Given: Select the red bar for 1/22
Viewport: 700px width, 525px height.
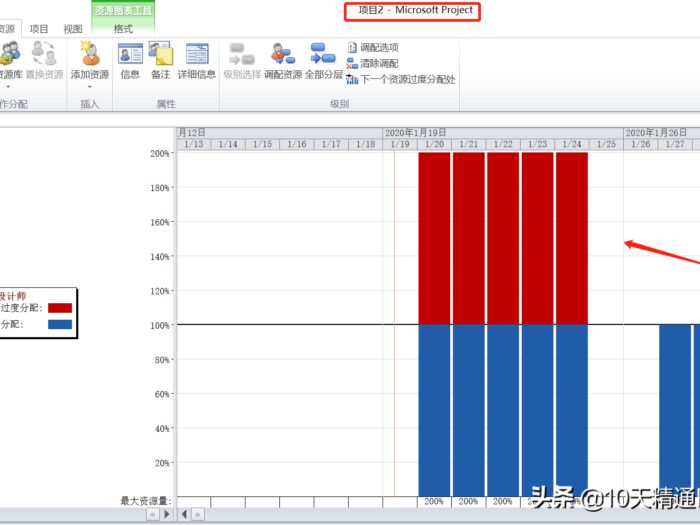Looking at the screenshot, I should point(503,238).
